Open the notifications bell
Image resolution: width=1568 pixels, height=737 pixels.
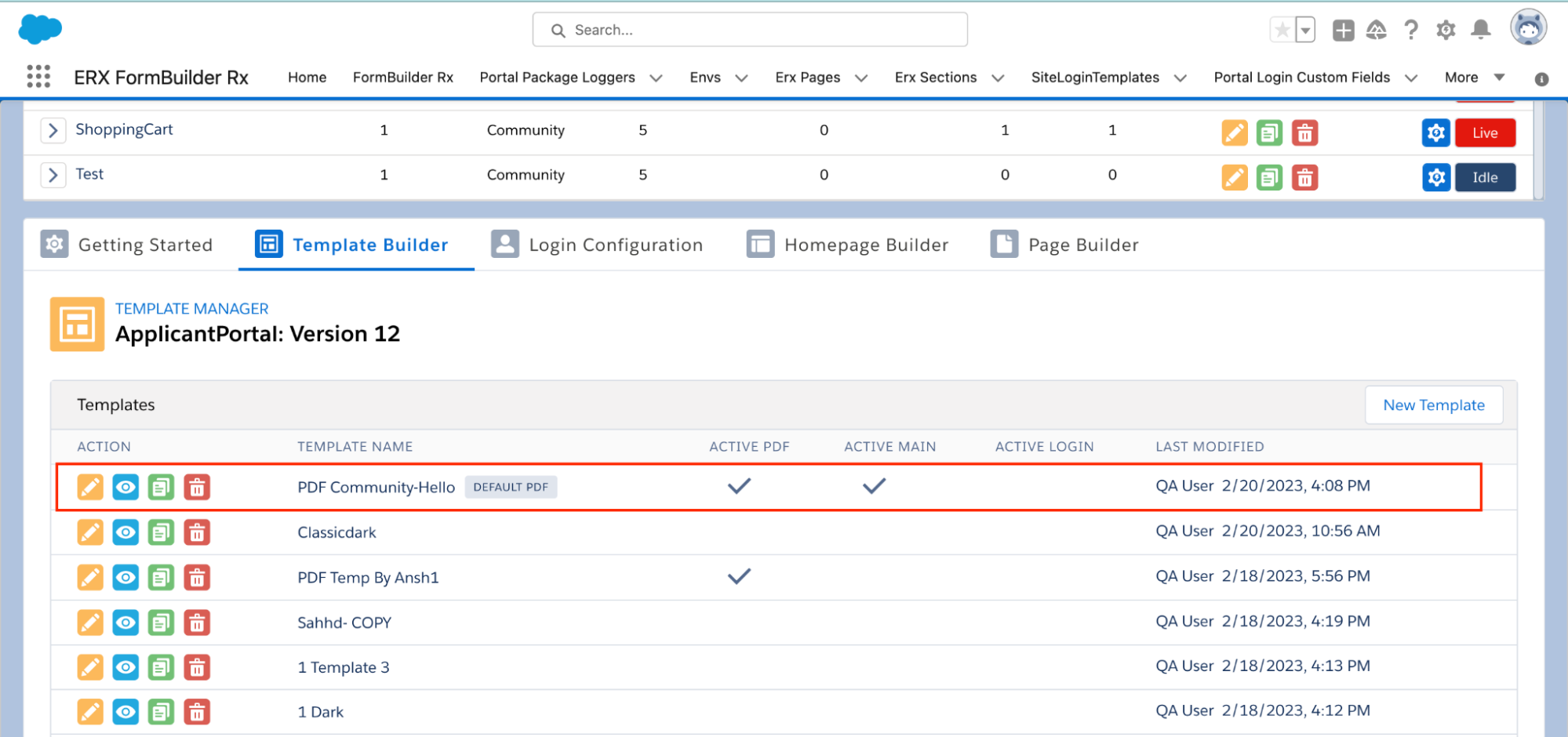point(1480,30)
